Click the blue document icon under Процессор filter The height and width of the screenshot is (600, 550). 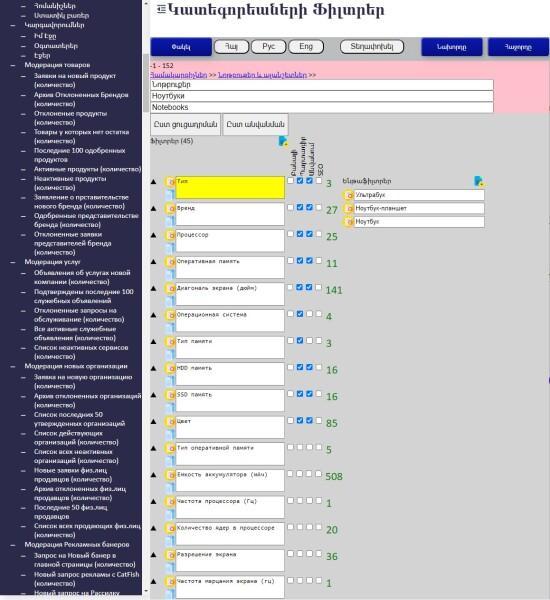[x=170, y=247]
